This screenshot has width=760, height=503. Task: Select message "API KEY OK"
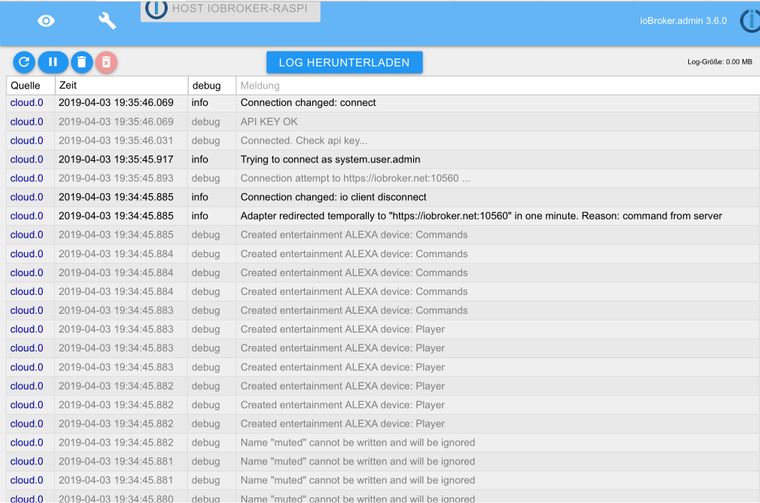tap(269, 122)
